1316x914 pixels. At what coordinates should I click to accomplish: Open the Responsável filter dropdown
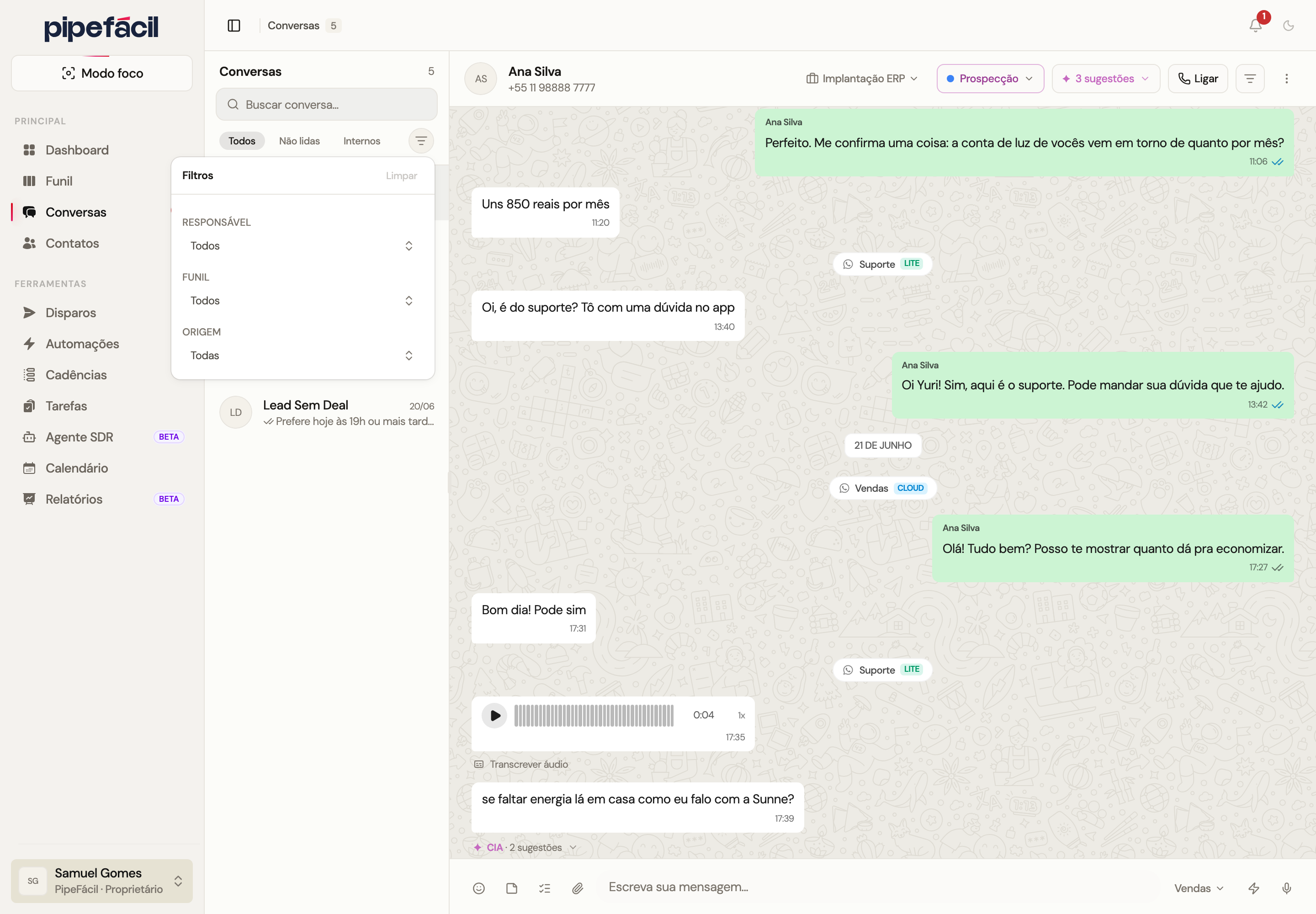(x=302, y=246)
